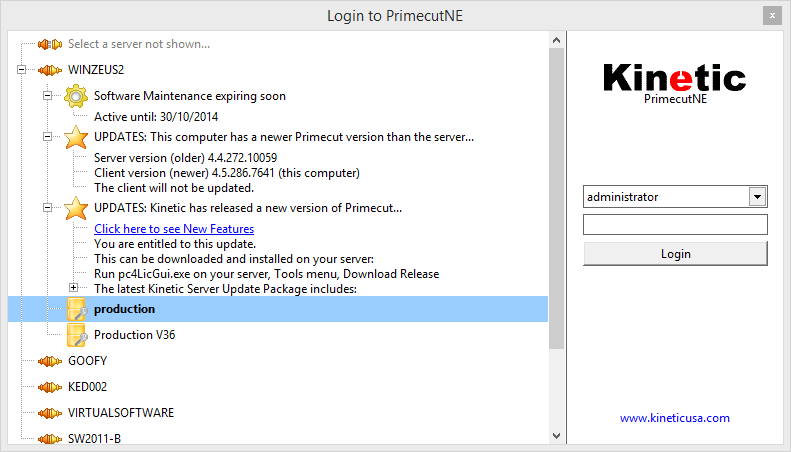Expand 'The latest Kinetic Server Update Package includes'

[x=74, y=288]
